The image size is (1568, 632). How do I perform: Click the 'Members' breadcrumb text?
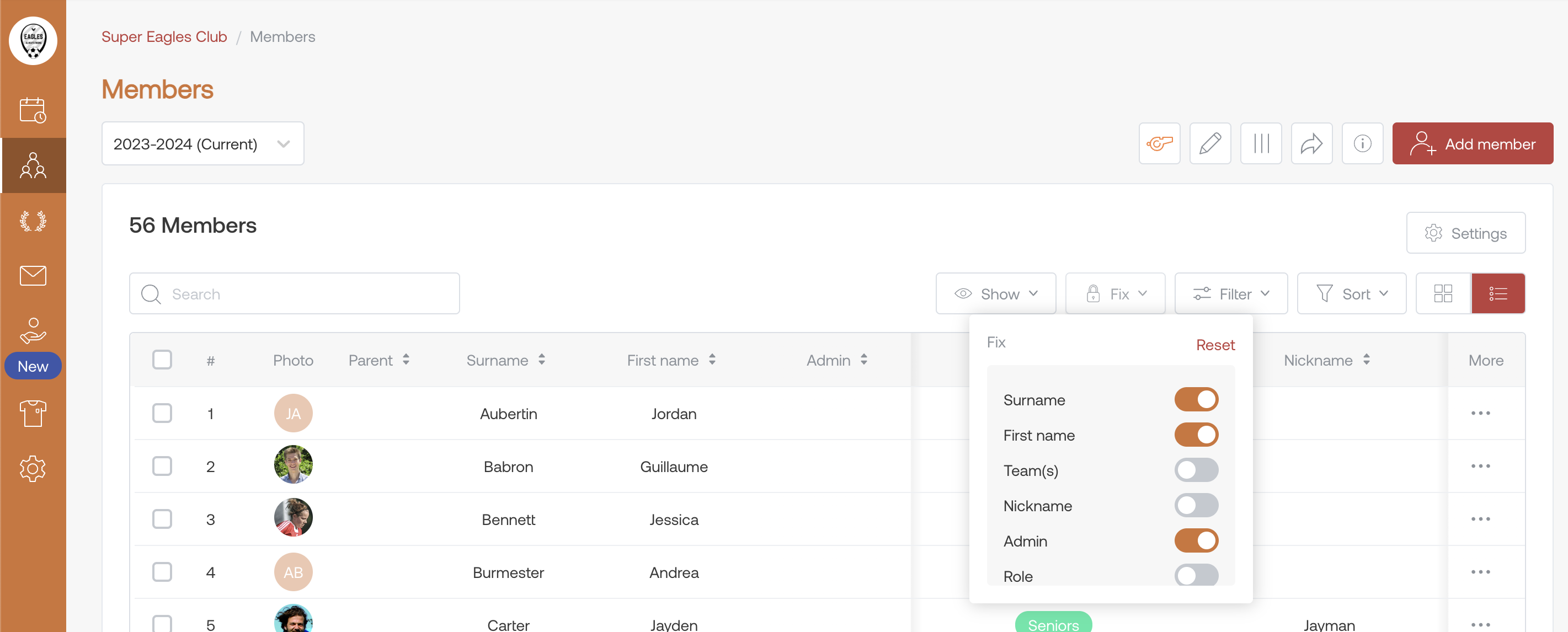[x=282, y=36]
